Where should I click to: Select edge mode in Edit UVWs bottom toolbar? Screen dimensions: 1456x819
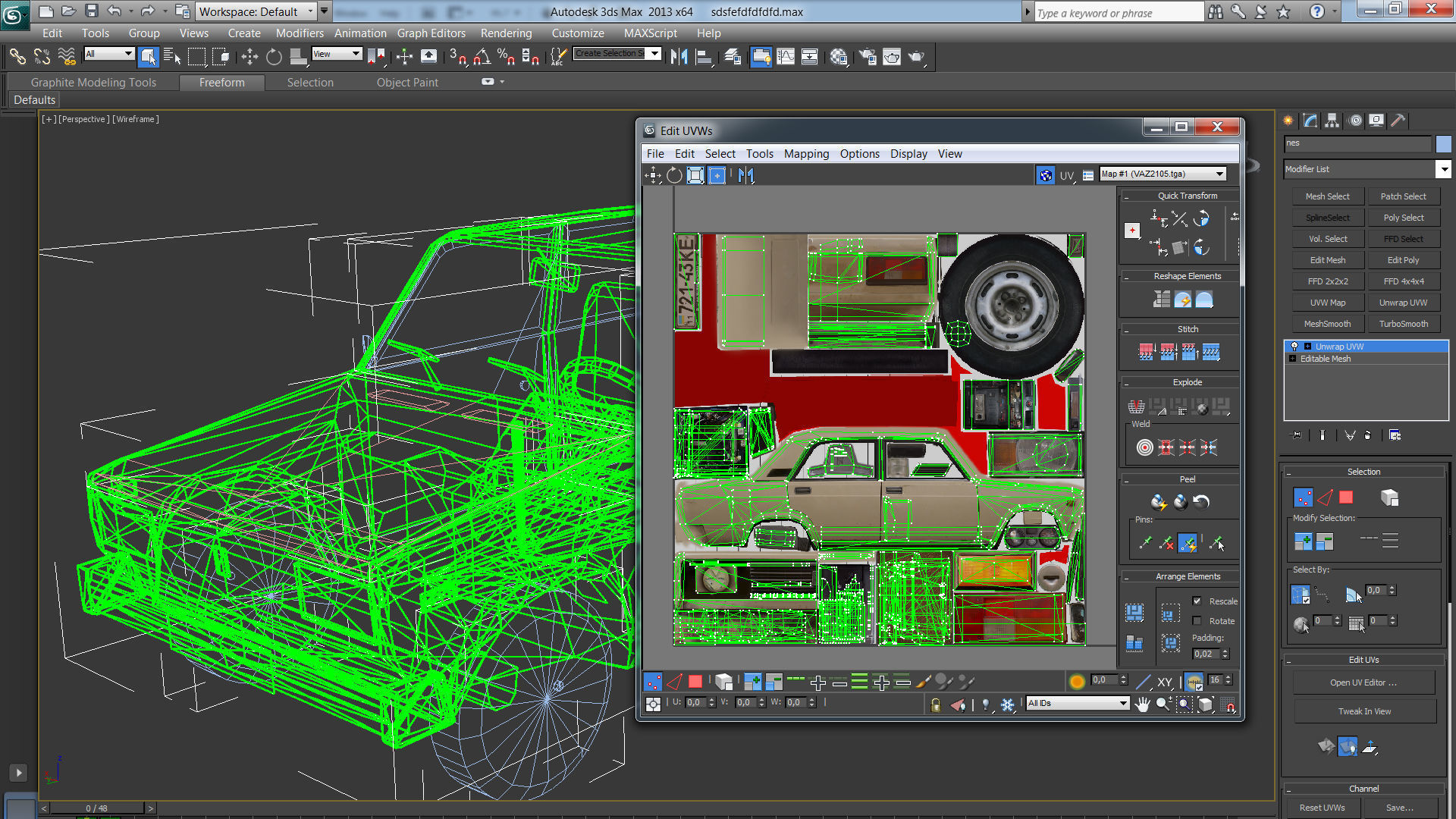[x=674, y=682]
